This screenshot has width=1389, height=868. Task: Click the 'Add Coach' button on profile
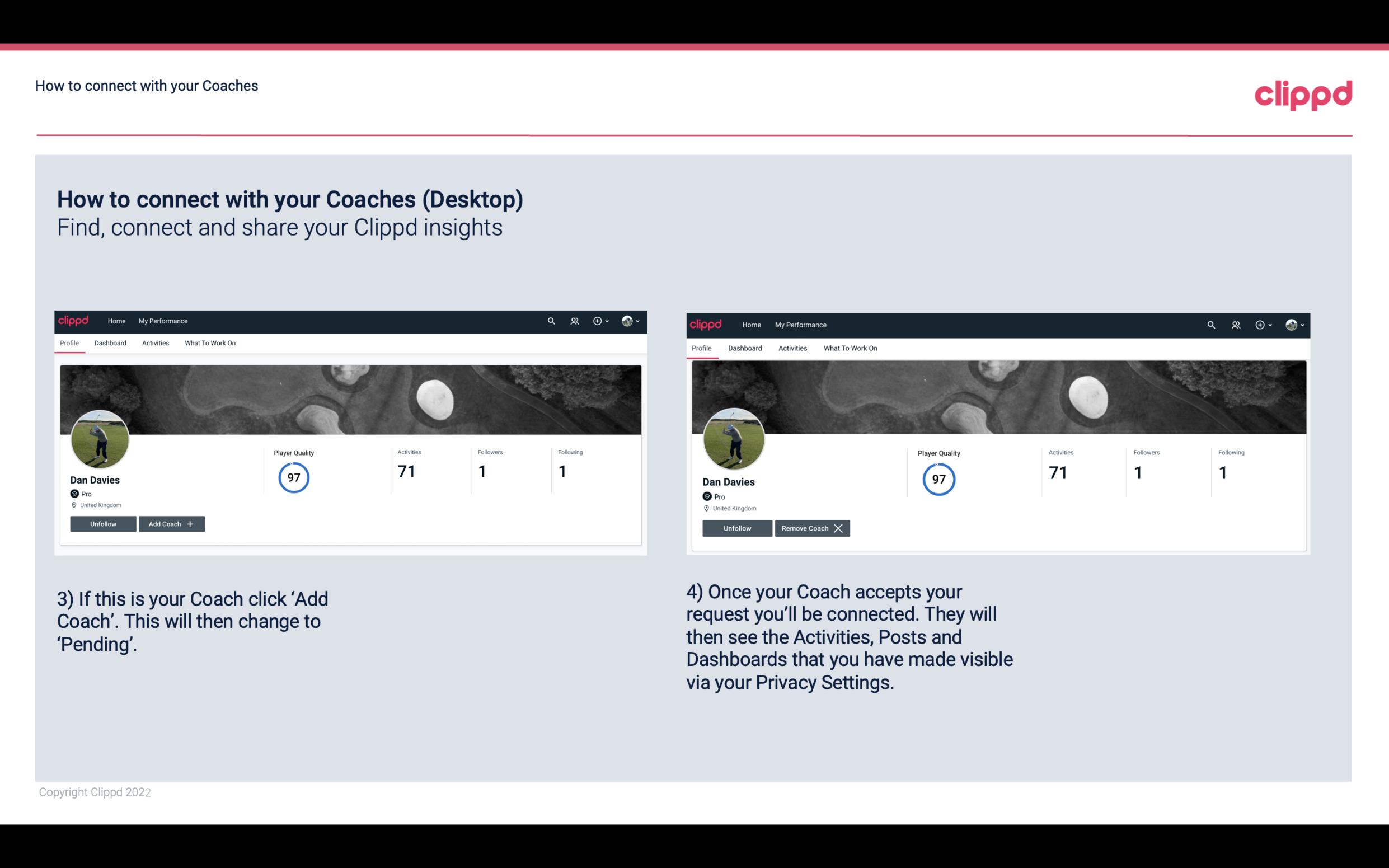coord(171,523)
